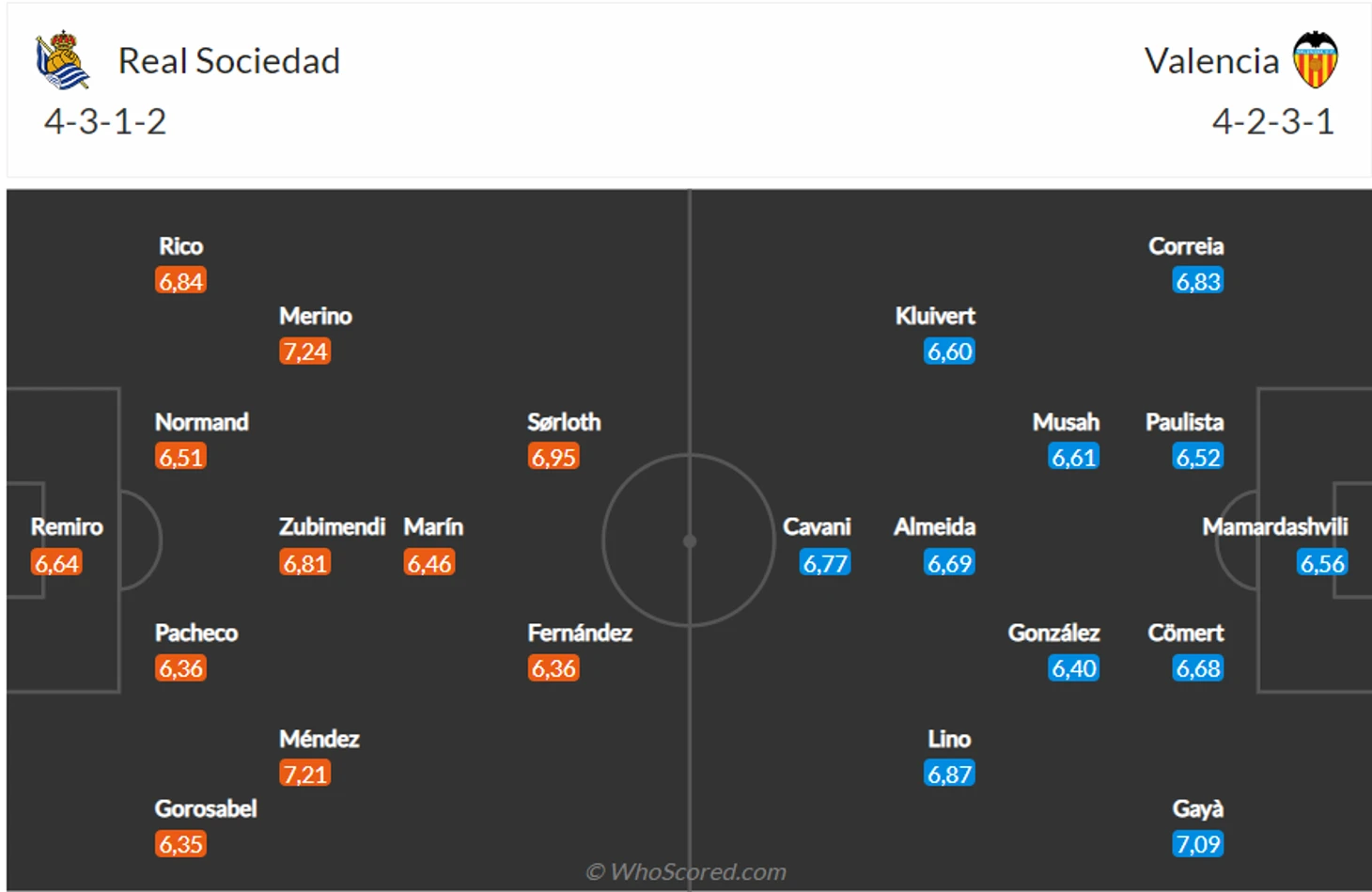The image size is (1372, 892).
Task: Select Remiro's 6,64 rating badge
Action: 56,563
